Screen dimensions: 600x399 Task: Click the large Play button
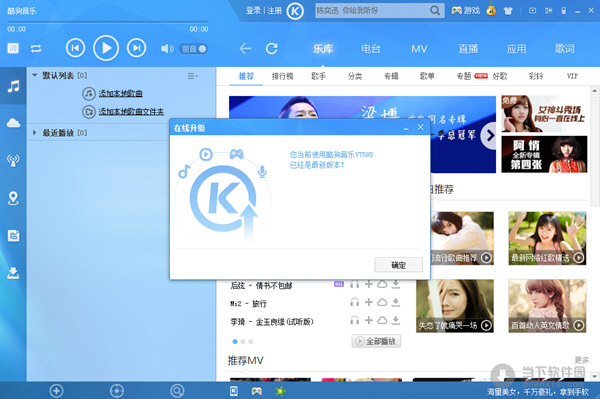[106, 48]
